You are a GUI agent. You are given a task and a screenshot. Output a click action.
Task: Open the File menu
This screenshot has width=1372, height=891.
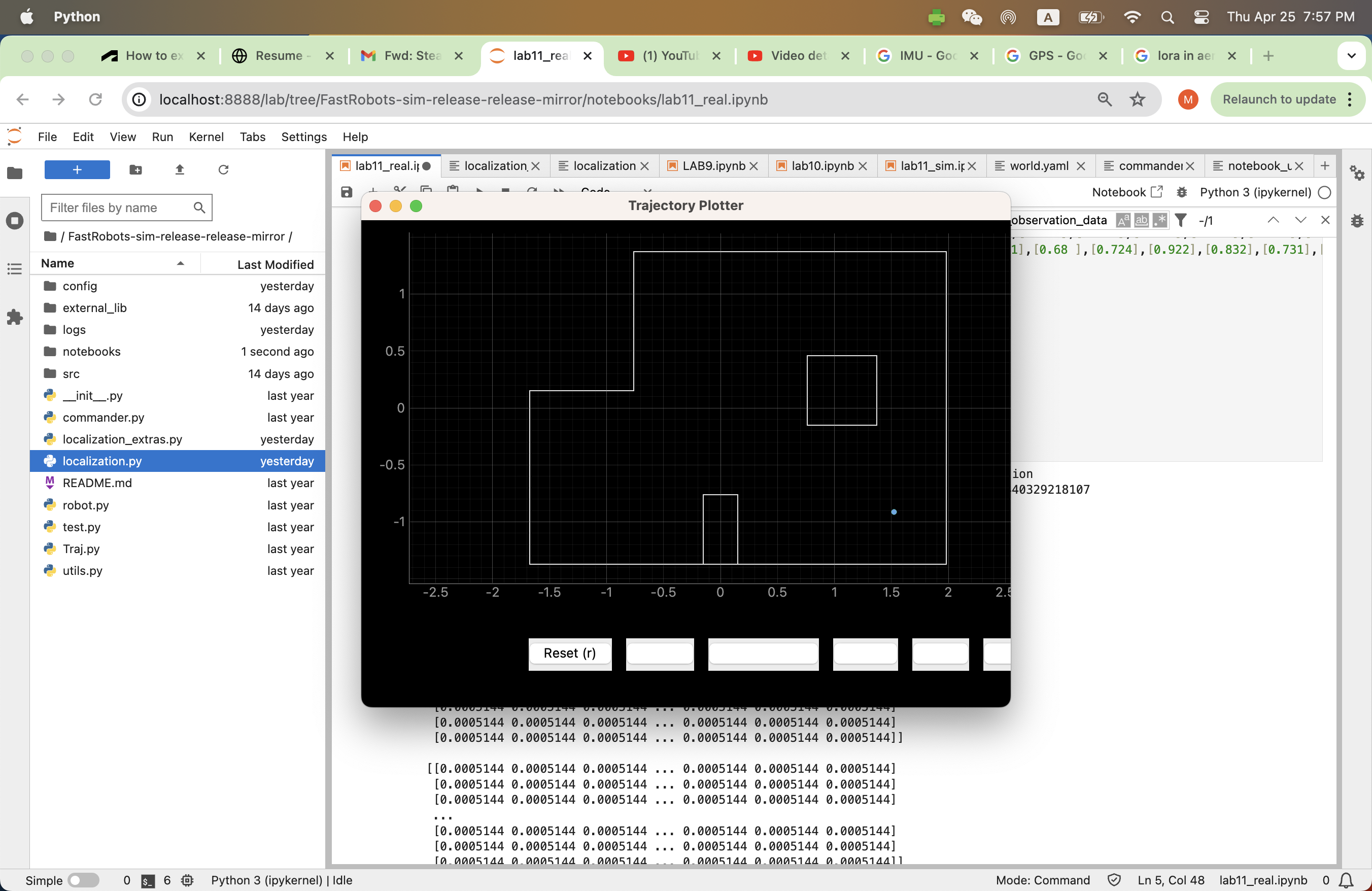pos(47,136)
